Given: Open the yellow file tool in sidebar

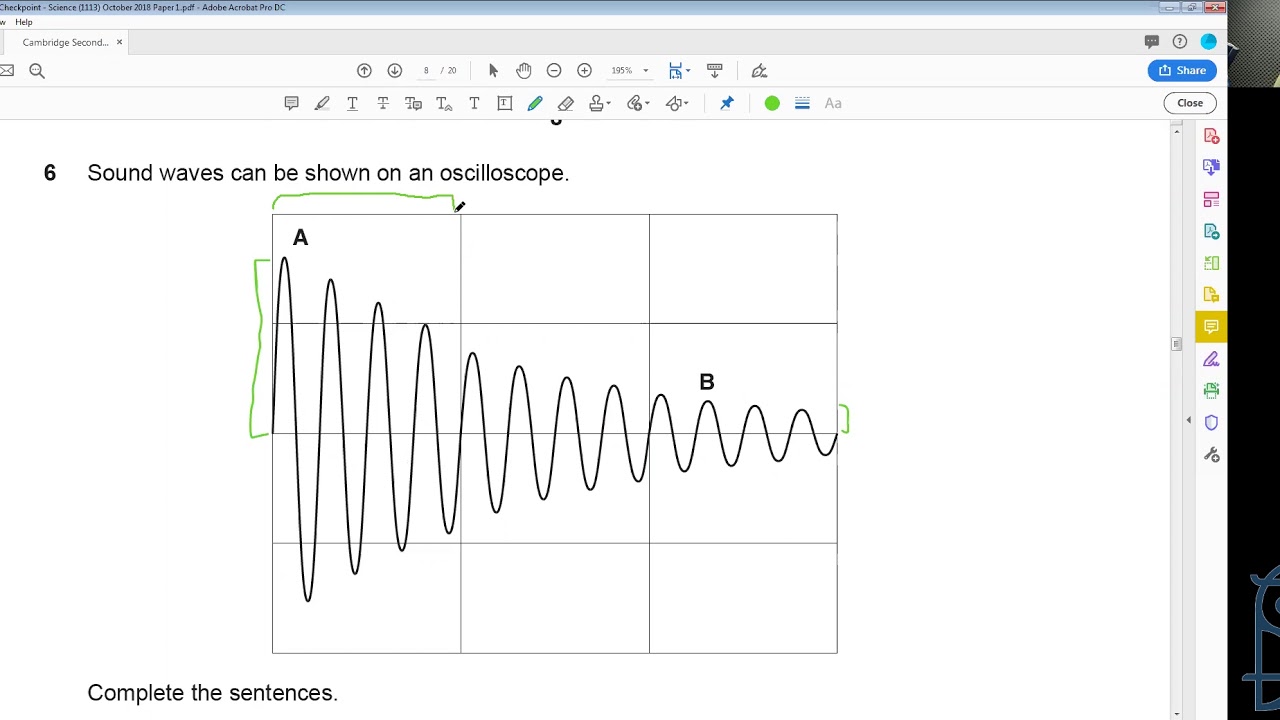Looking at the screenshot, I should click(x=1211, y=295).
